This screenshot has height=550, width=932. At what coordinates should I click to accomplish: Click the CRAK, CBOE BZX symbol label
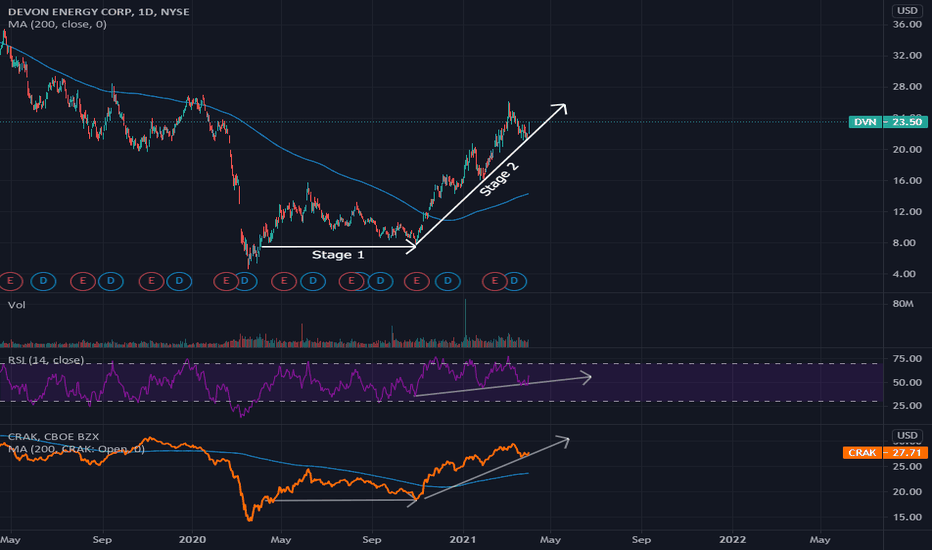pyautogui.click(x=53, y=437)
